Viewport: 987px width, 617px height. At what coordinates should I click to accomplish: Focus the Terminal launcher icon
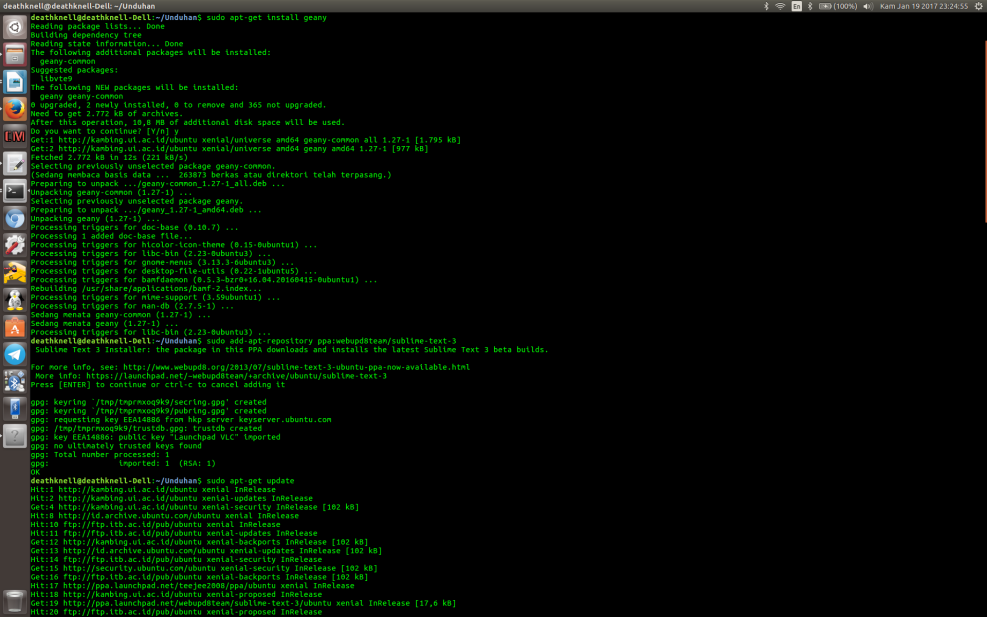click(x=14, y=190)
